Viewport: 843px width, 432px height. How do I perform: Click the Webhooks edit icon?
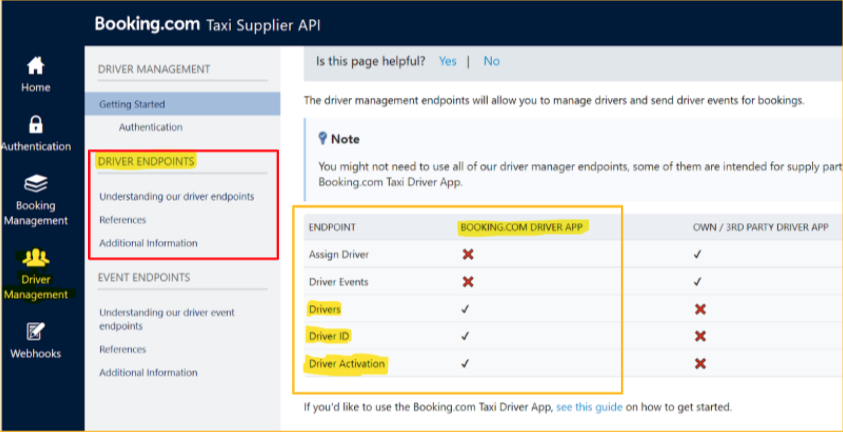(x=35, y=332)
